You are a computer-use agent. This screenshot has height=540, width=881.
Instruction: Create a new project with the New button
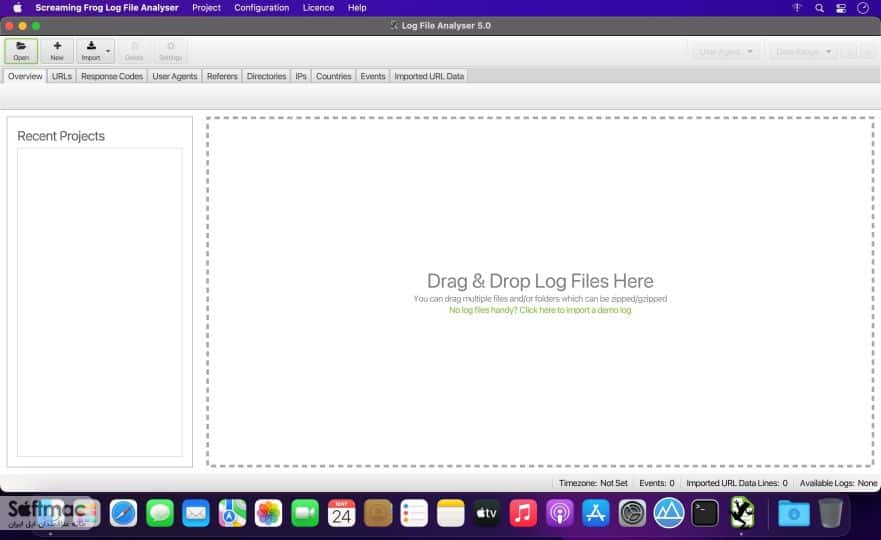pos(57,51)
